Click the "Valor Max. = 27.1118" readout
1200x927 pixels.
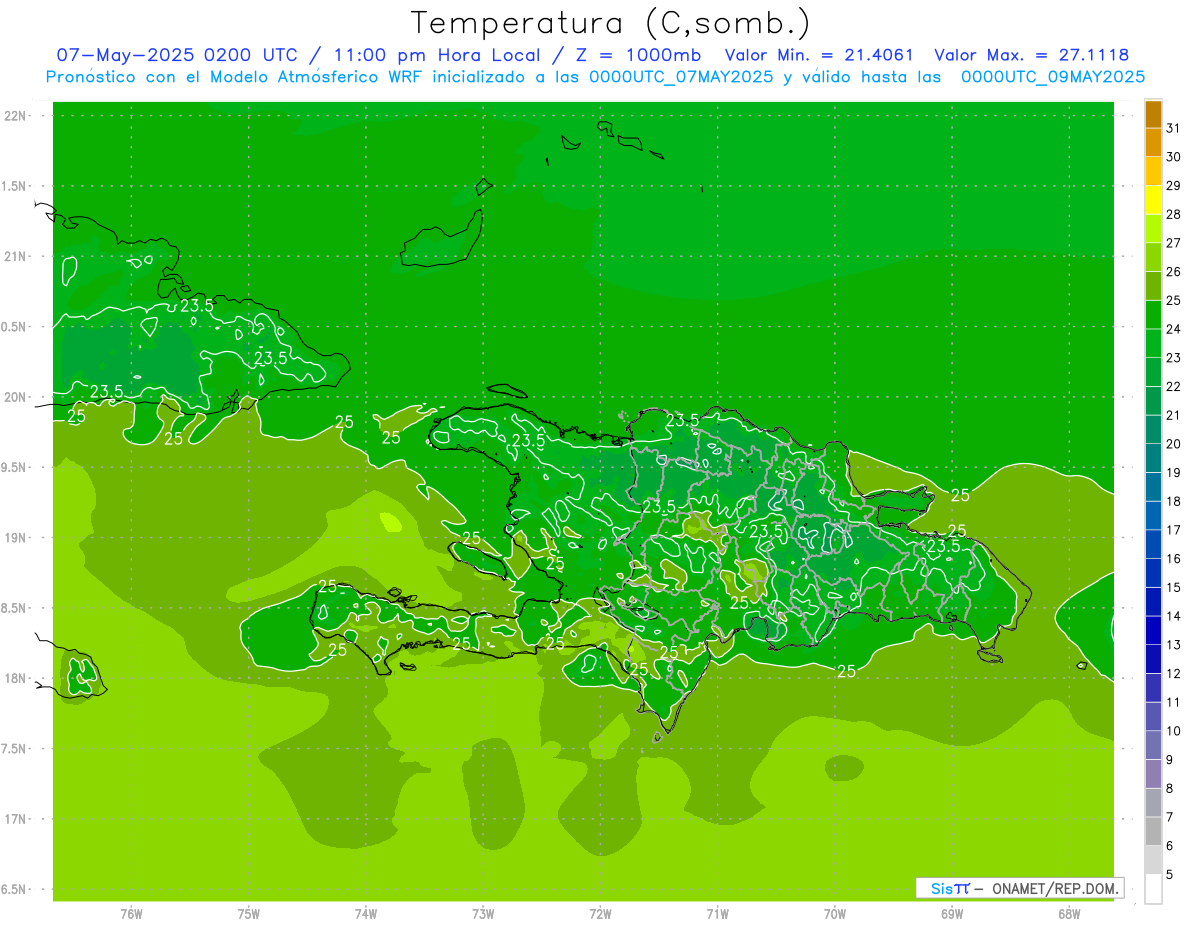tap(1031, 55)
